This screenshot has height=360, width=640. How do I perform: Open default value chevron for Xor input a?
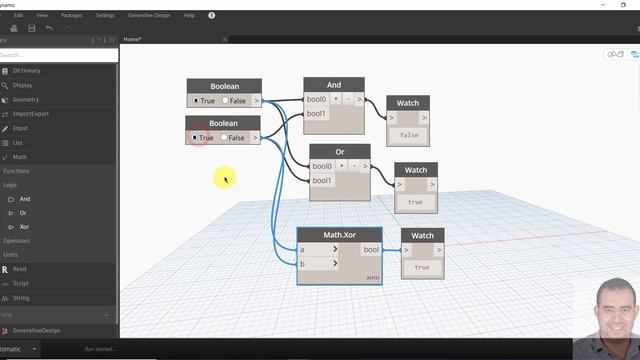click(335, 249)
